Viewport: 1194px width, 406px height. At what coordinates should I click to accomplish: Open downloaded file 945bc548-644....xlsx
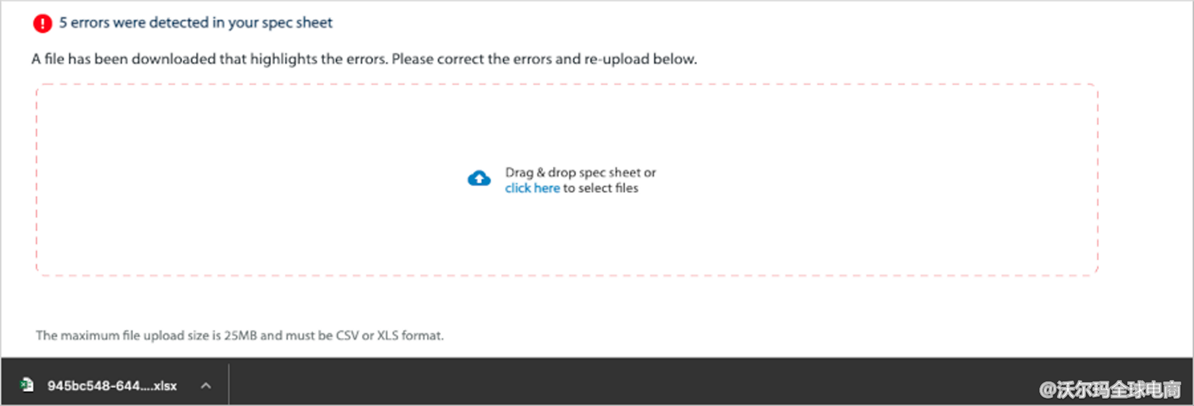pos(112,385)
